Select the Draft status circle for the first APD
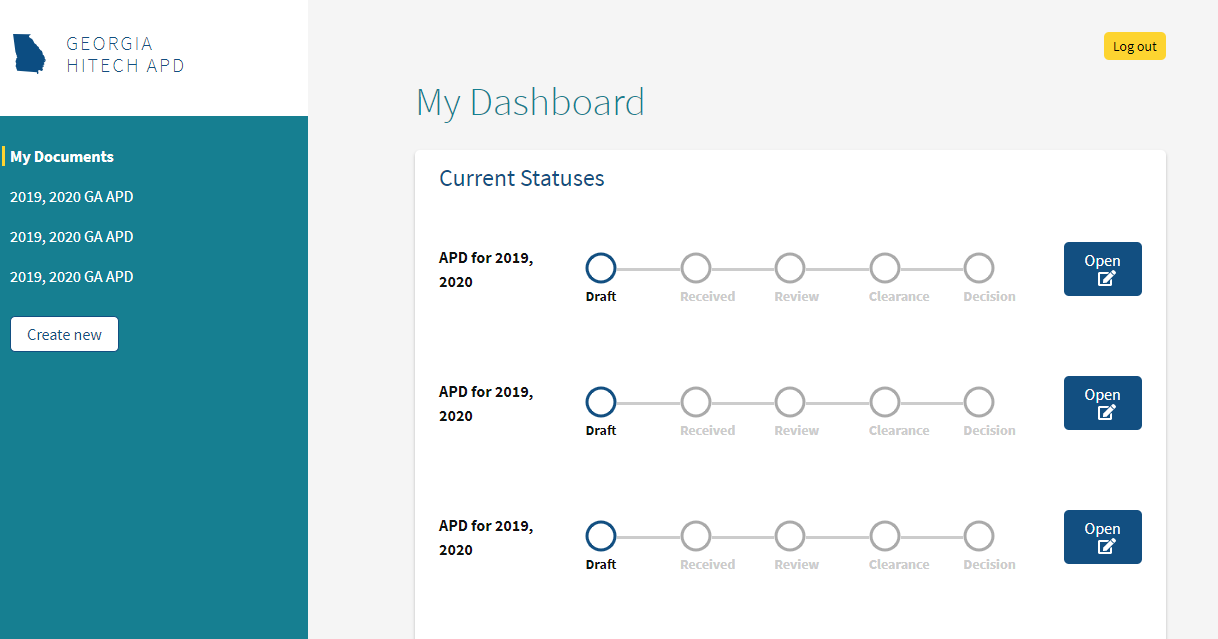Screen dimensions: 1218x639 pos(600,267)
